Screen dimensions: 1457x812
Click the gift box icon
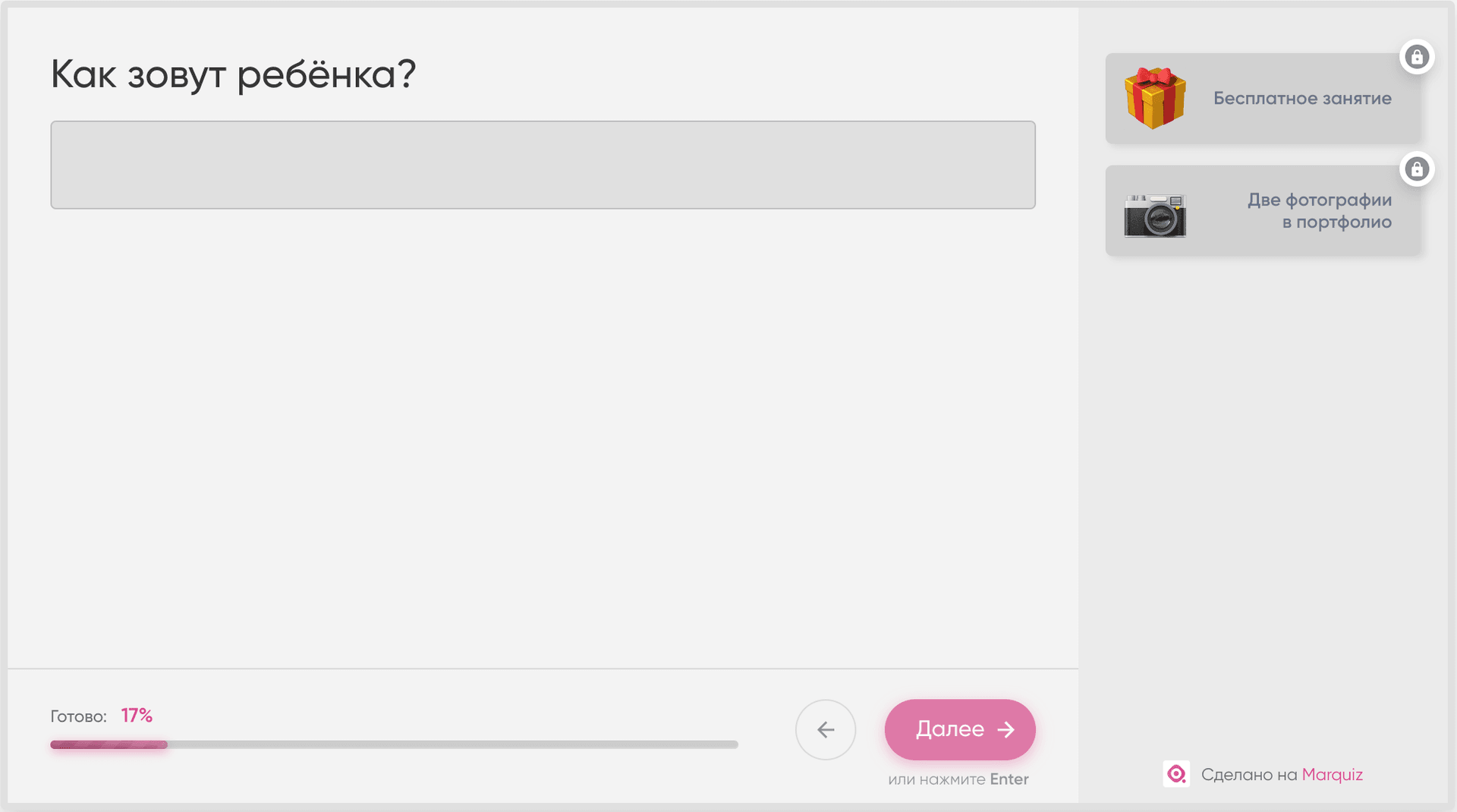[x=1154, y=99]
